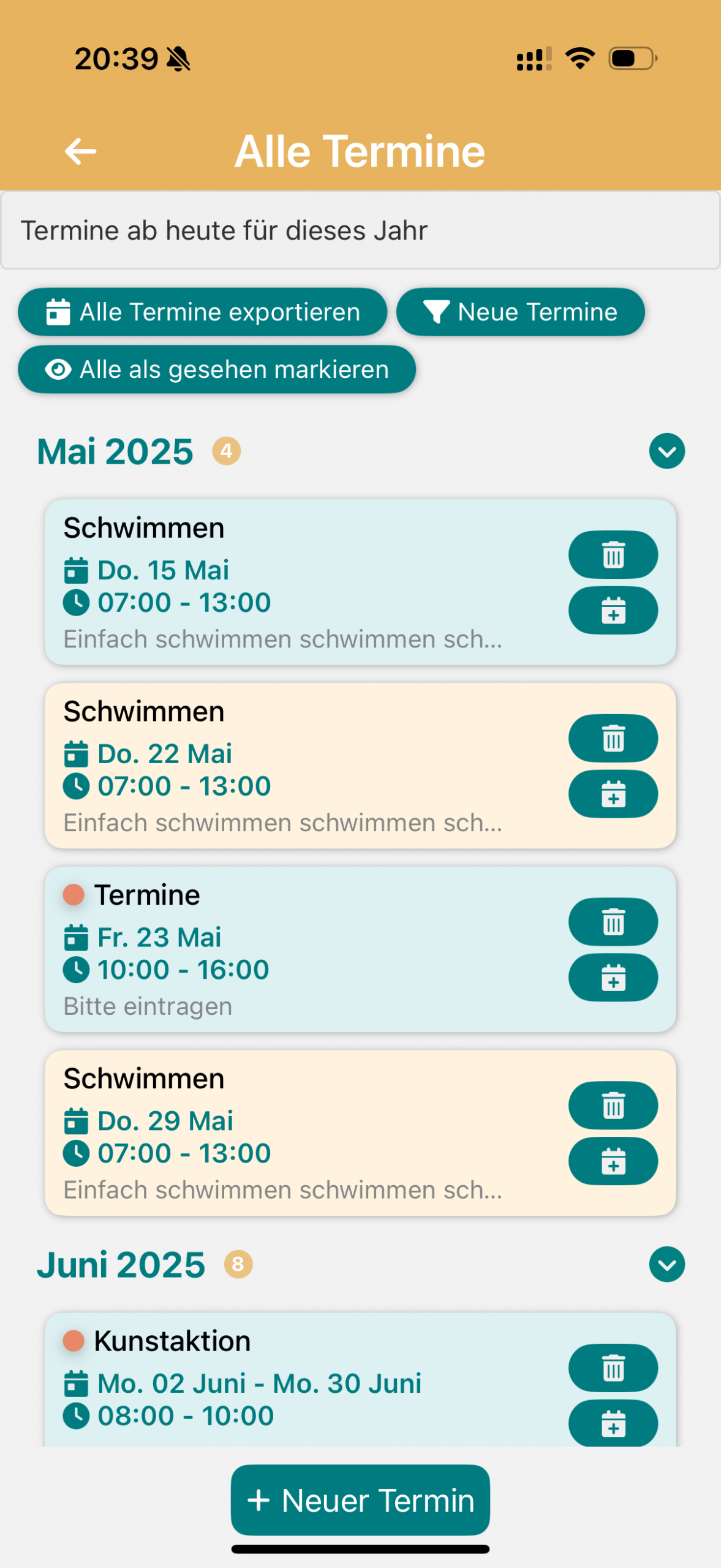
Task: Click Alle Termine exportieren button
Action: [203, 312]
